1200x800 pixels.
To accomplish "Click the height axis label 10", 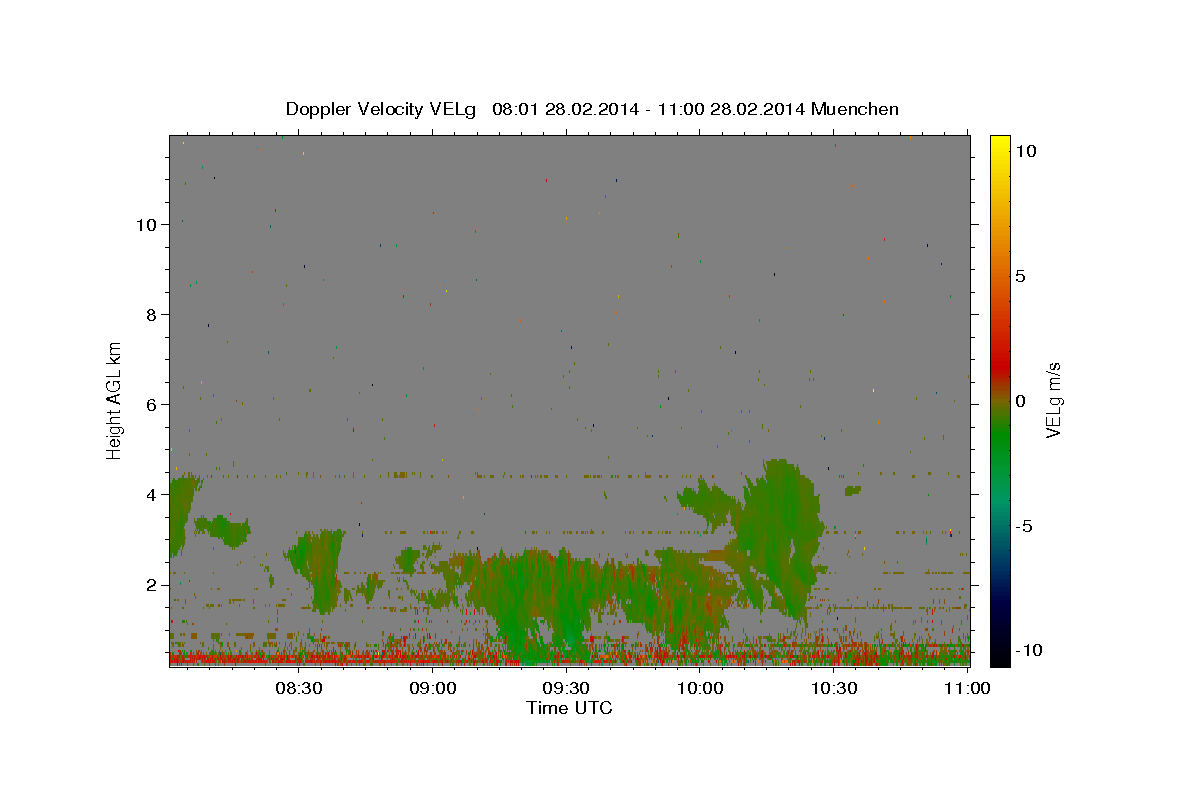I will (147, 224).
